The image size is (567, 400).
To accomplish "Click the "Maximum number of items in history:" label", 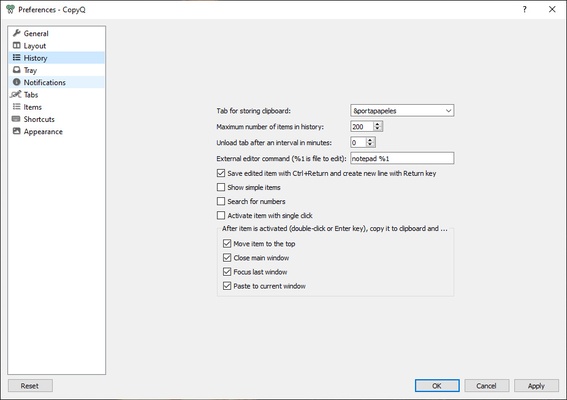I will pyautogui.click(x=270, y=127).
